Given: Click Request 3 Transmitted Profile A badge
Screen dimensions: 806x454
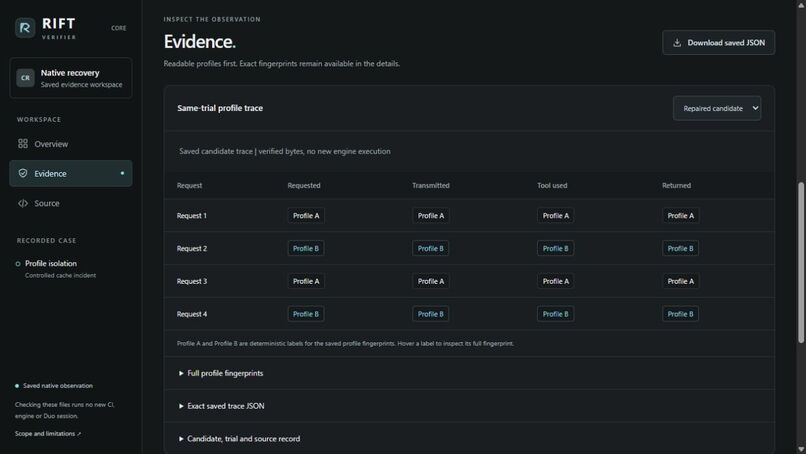Looking at the screenshot, I should [431, 281].
